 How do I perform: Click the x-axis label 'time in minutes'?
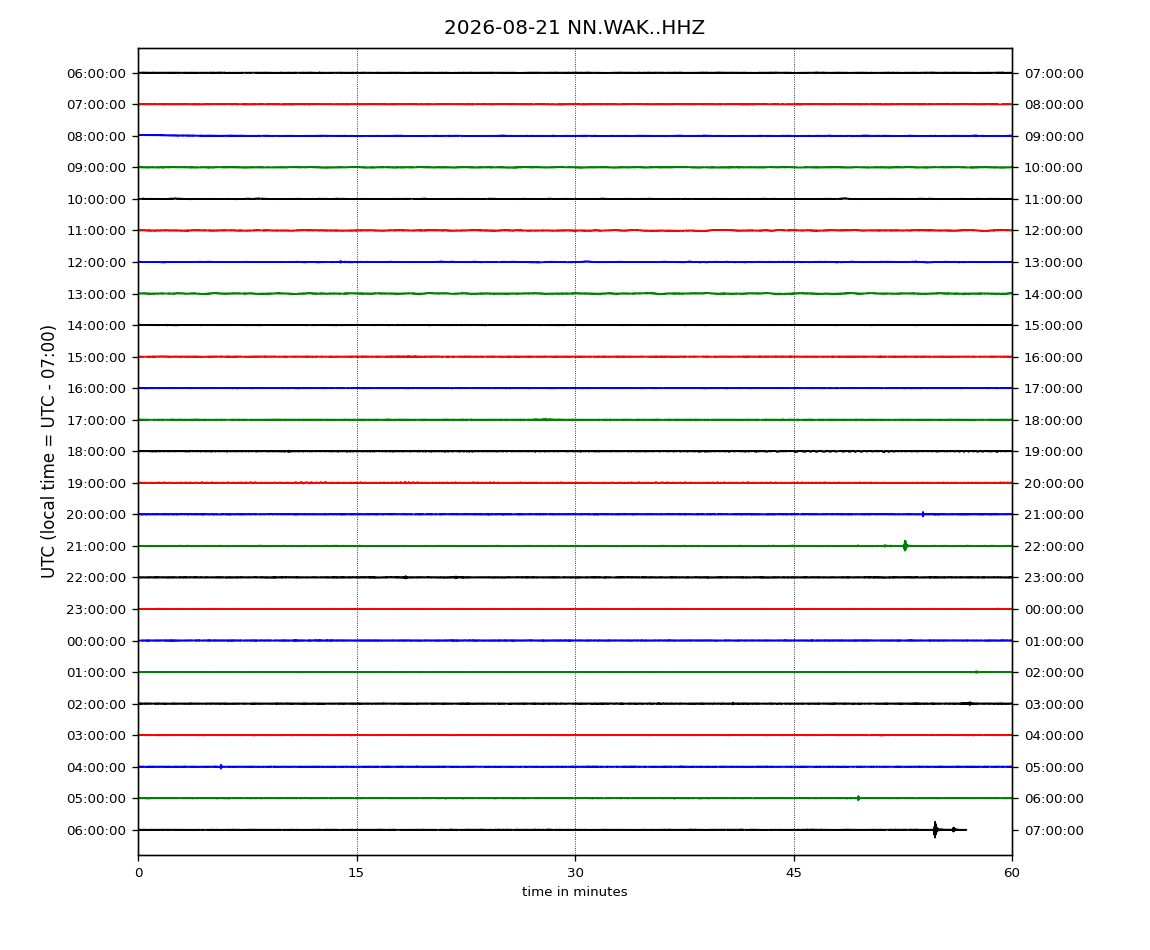574,892
